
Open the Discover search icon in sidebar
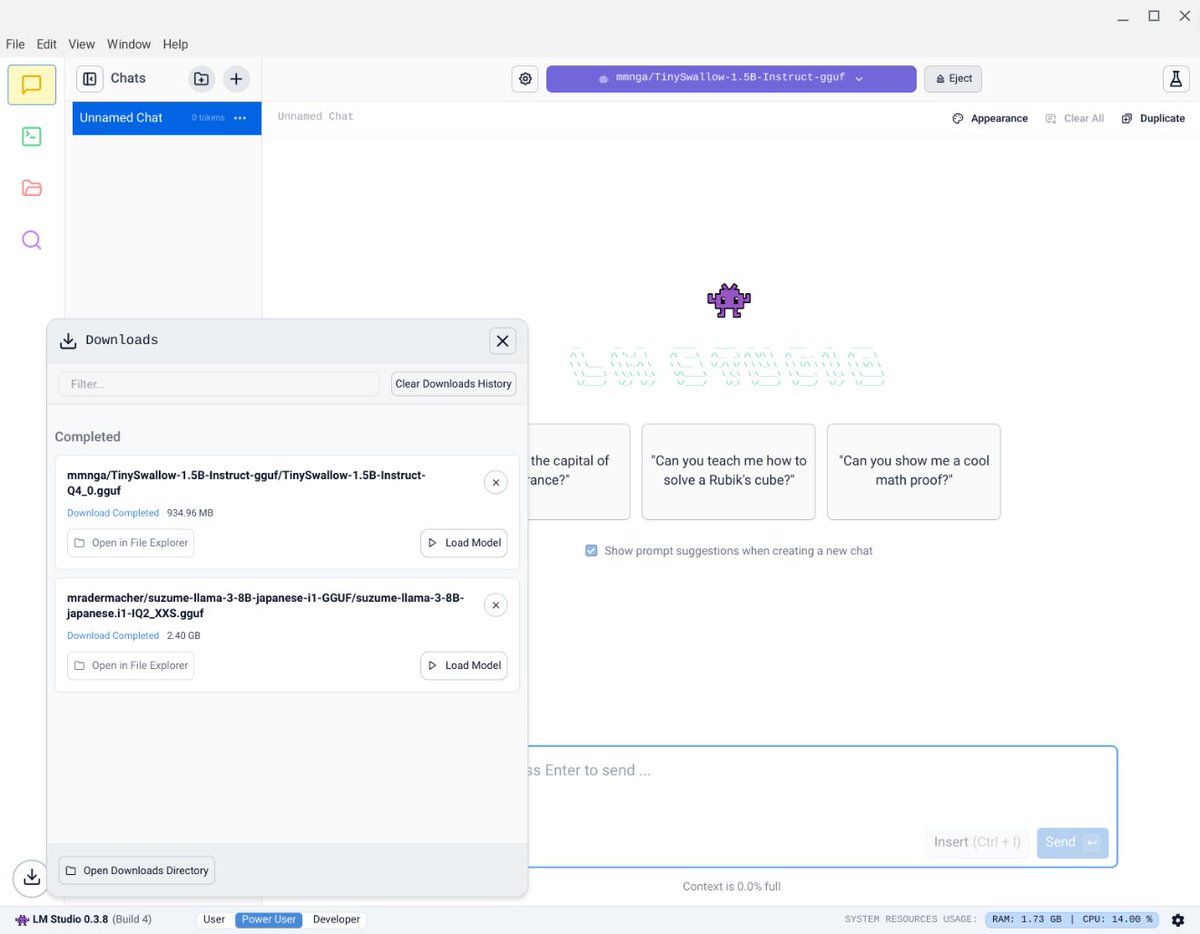point(32,240)
